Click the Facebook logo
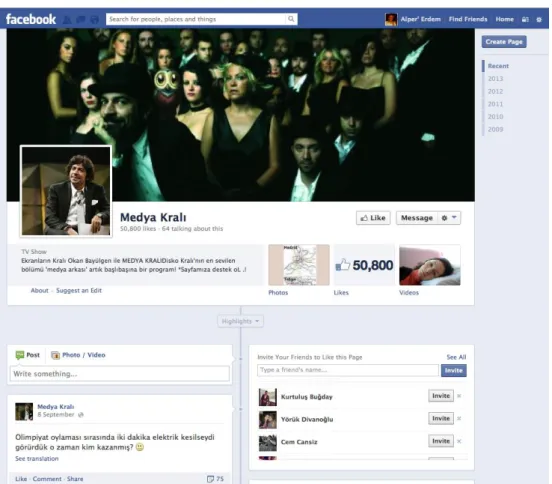Image resolution: width=552 pixels, height=484 pixels. [31, 19]
